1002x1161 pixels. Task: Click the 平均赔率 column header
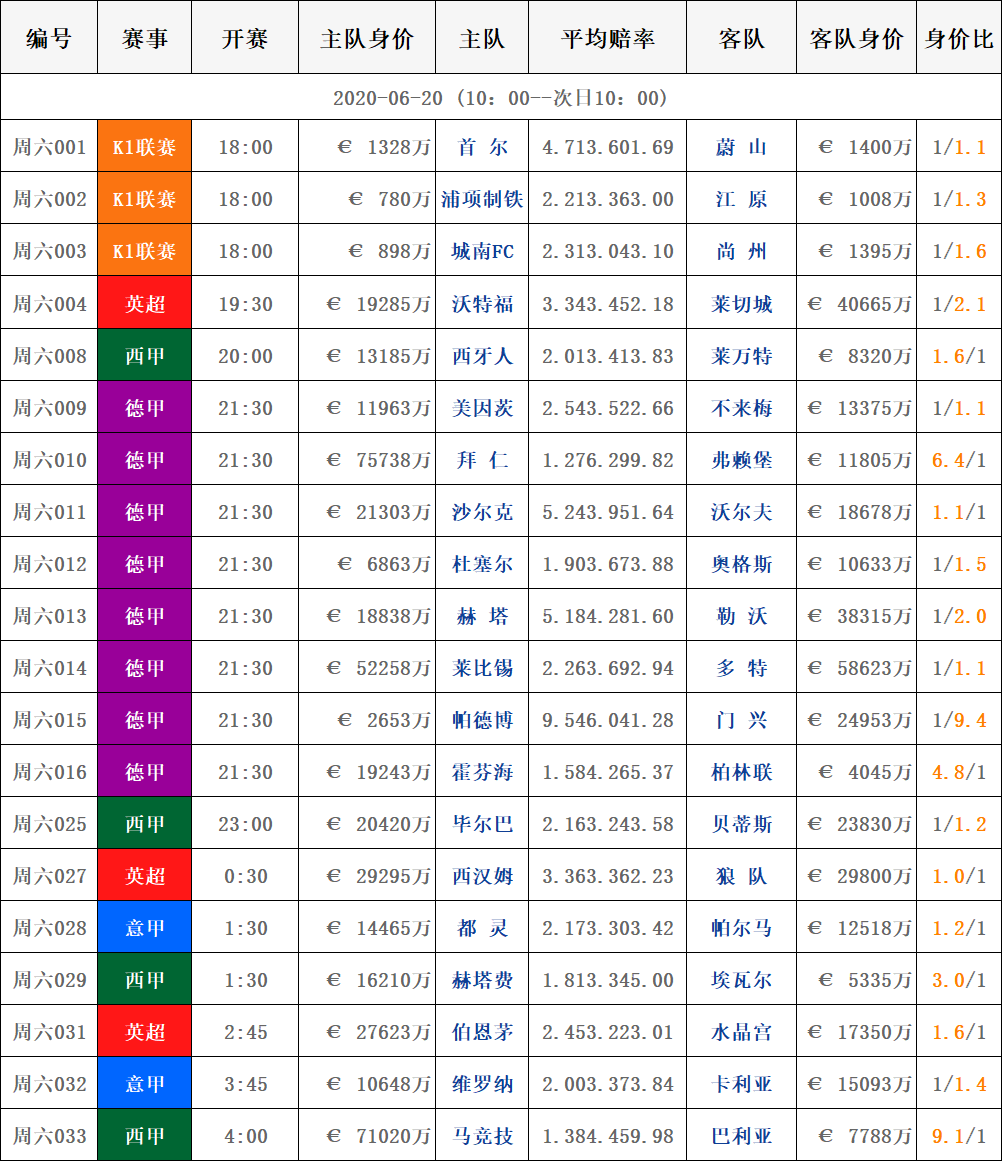pos(608,39)
